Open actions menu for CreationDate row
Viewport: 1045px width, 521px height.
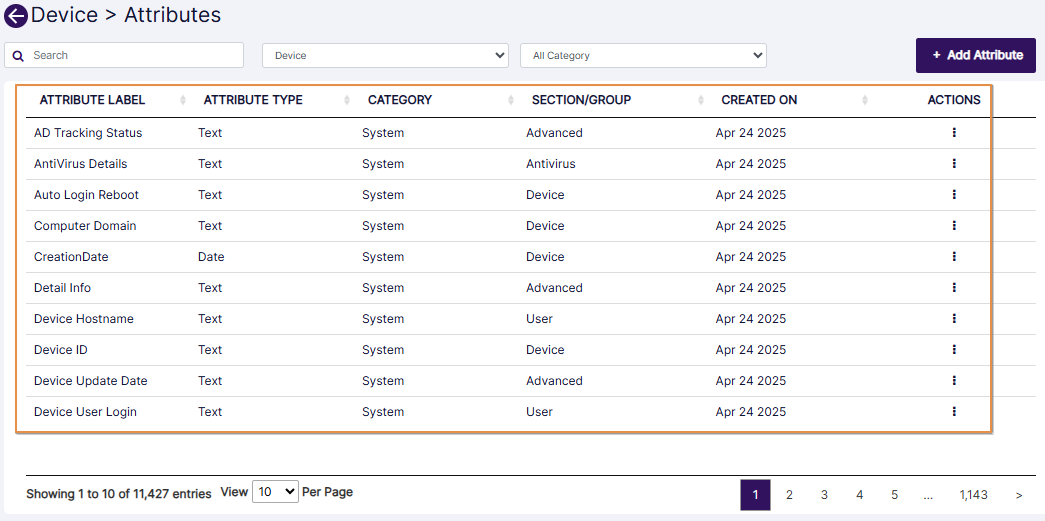pyautogui.click(x=954, y=257)
